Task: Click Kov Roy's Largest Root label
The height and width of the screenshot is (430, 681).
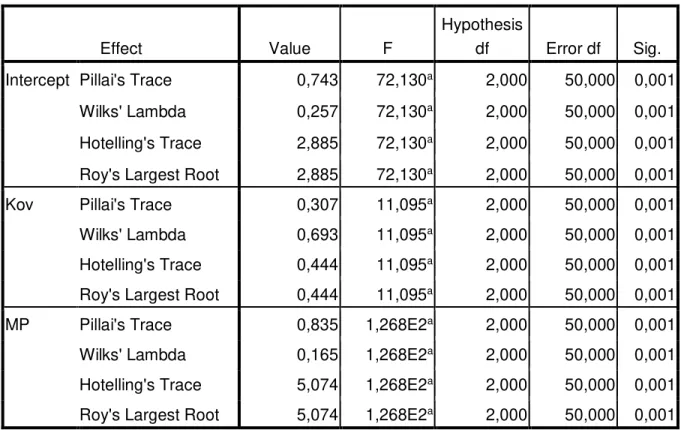Action: click(149, 295)
